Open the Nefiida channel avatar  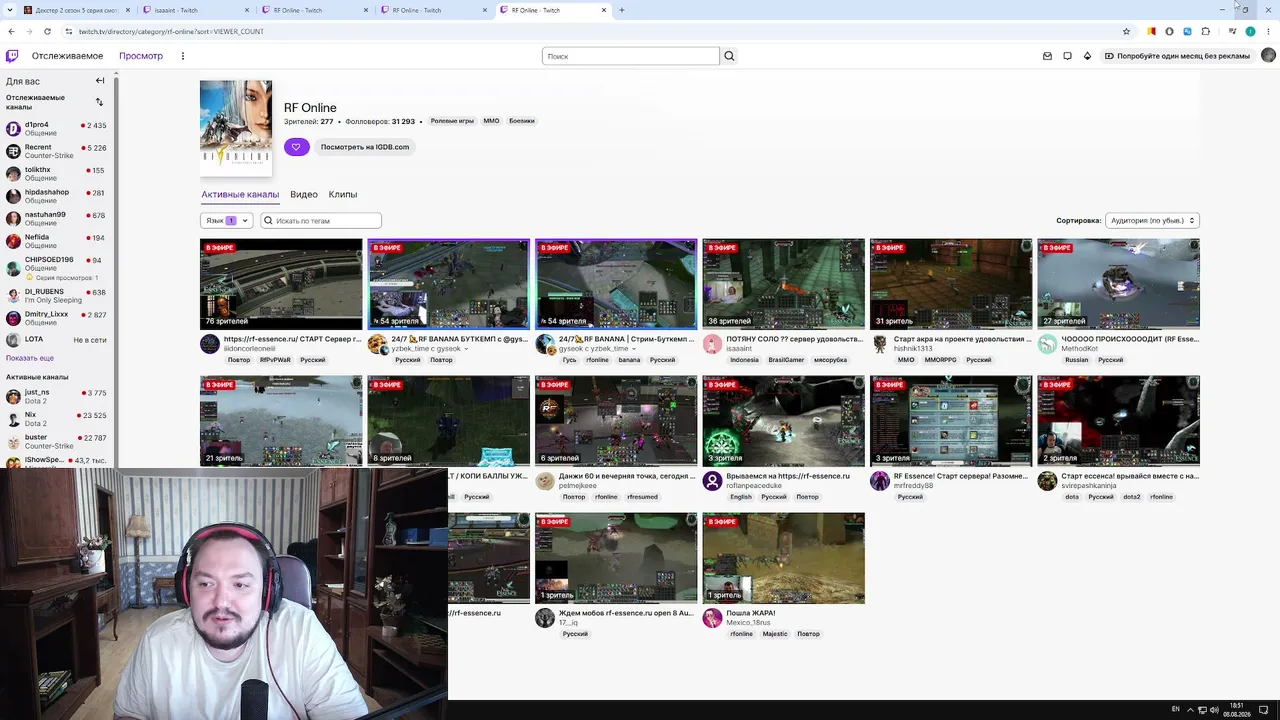[13, 241]
